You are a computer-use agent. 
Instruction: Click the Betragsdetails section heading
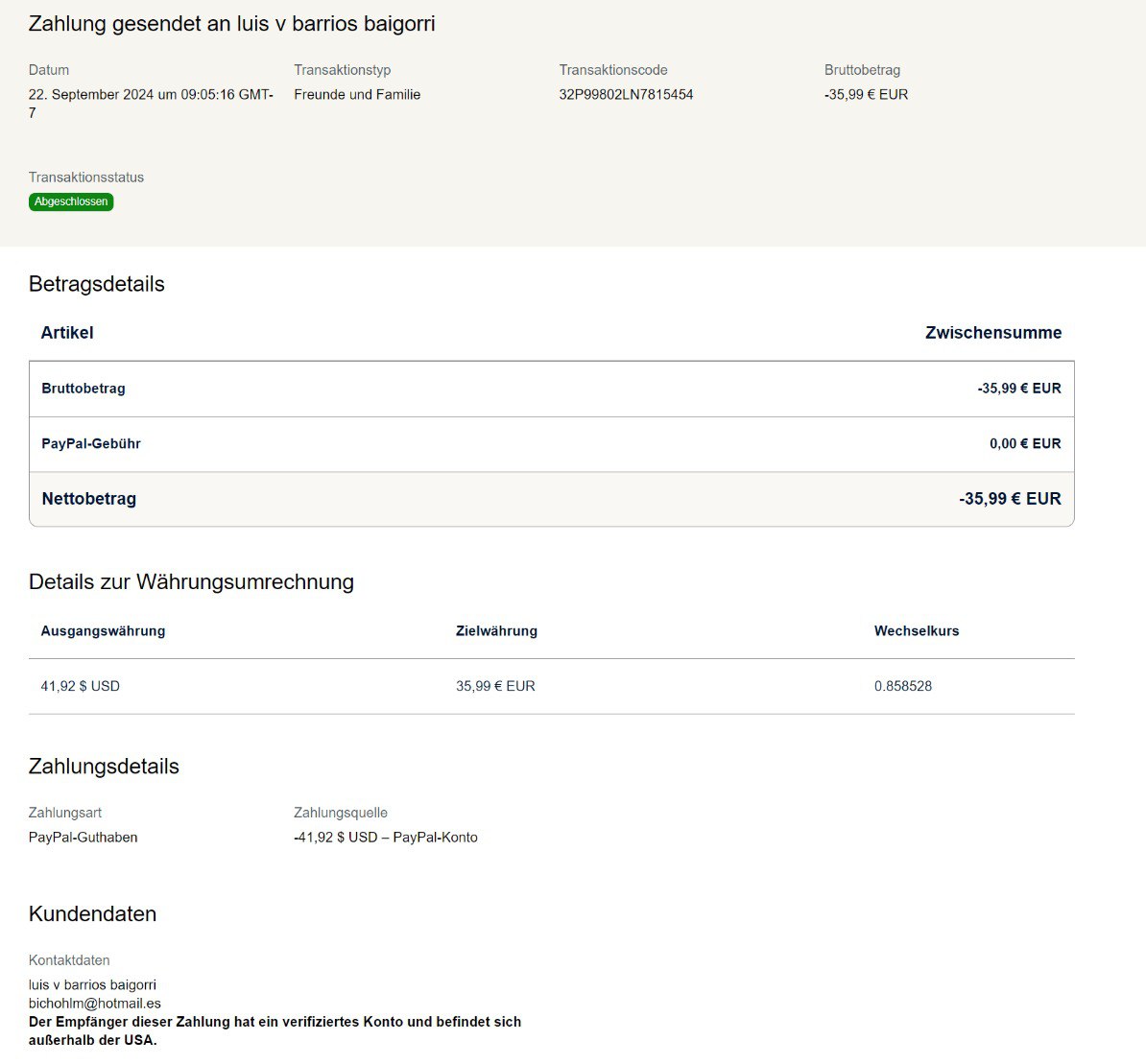pos(97,284)
